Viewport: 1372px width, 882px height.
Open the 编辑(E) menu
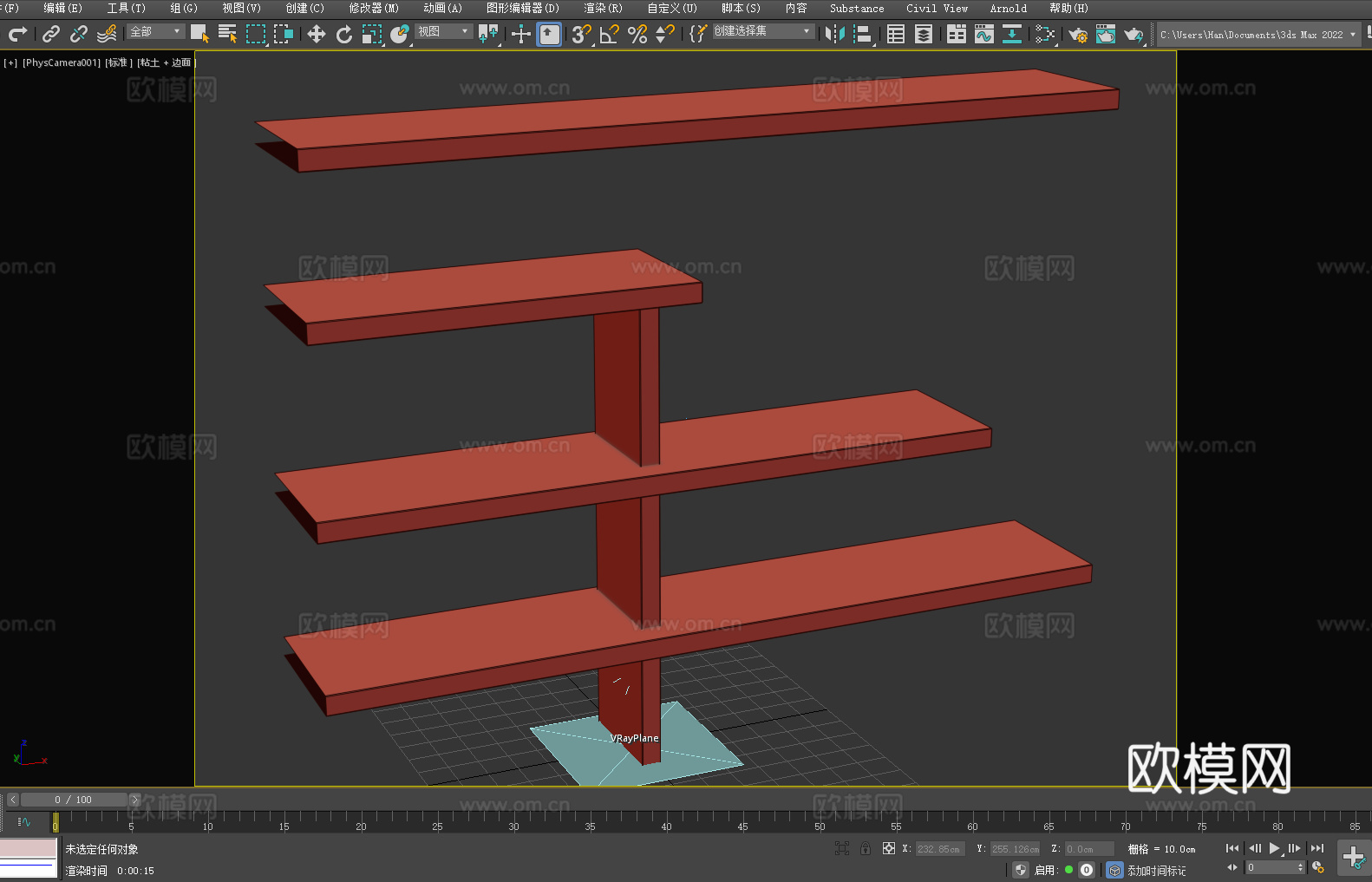pyautogui.click(x=63, y=8)
